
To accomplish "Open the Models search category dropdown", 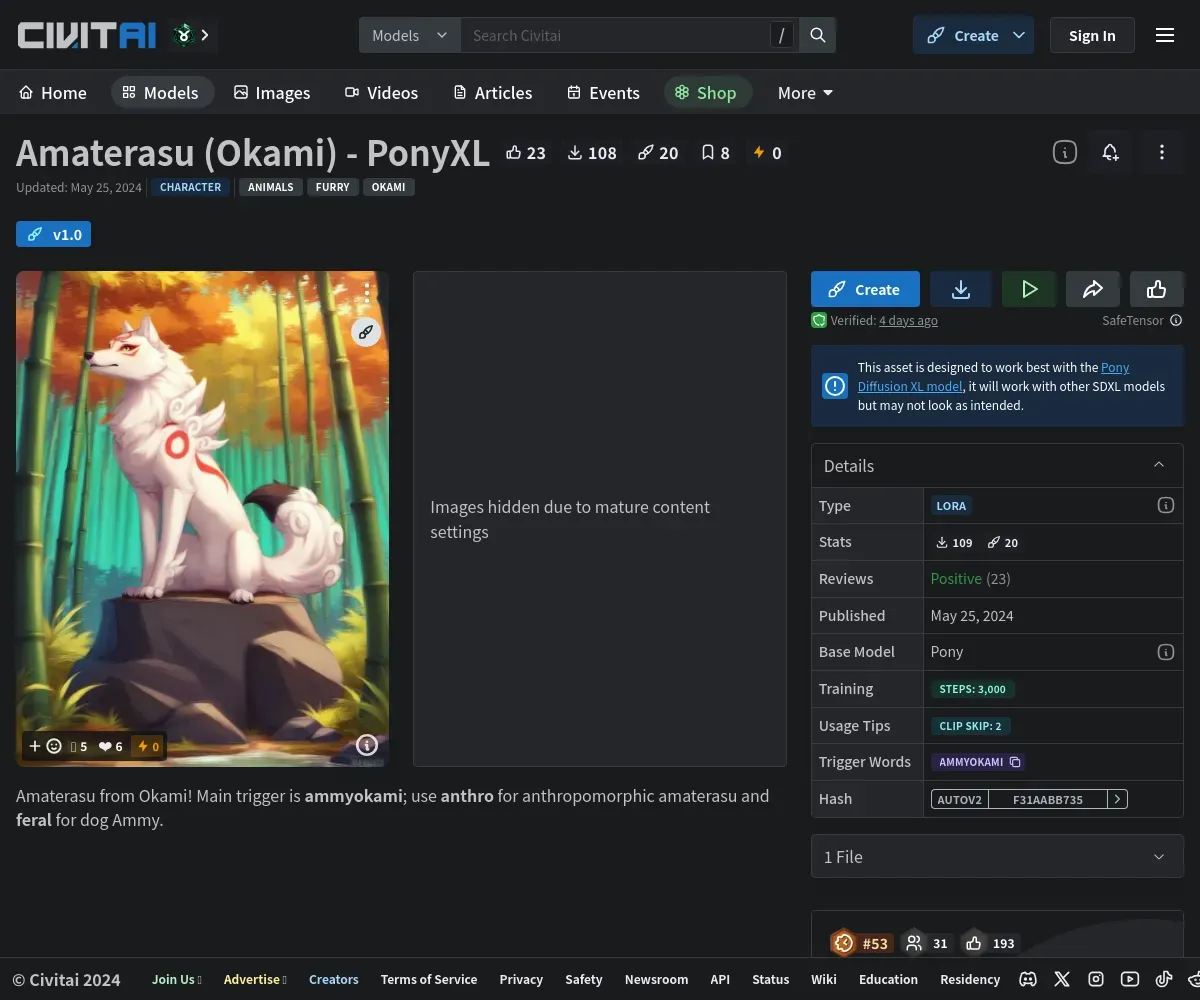I will (x=410, y=35).
